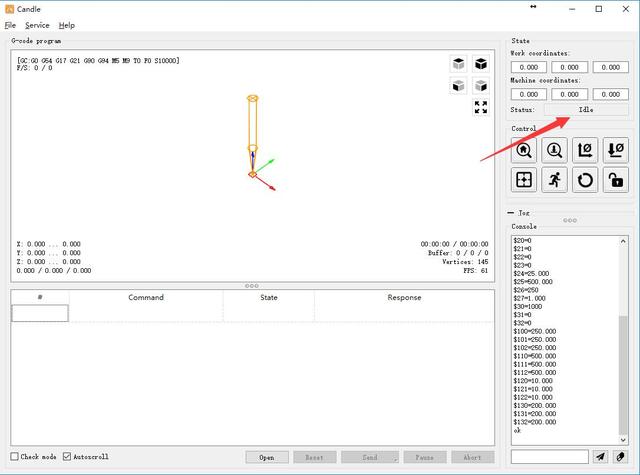
Task: Click the Zero Z button
Action: [616, 150]
